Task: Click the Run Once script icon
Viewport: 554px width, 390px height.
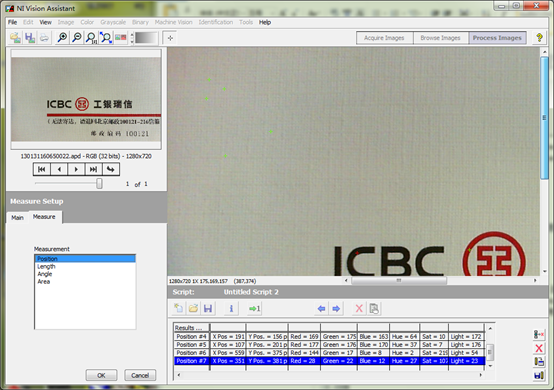Action: click(254, 308)
